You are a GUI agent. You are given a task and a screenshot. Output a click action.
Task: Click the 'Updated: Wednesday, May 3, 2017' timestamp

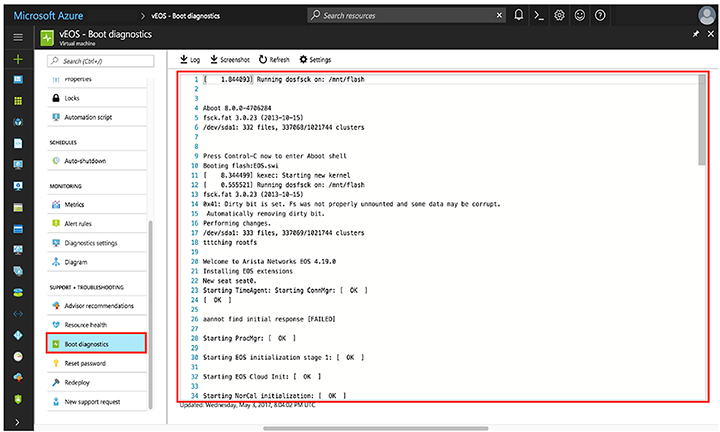(x=247, y=405)
